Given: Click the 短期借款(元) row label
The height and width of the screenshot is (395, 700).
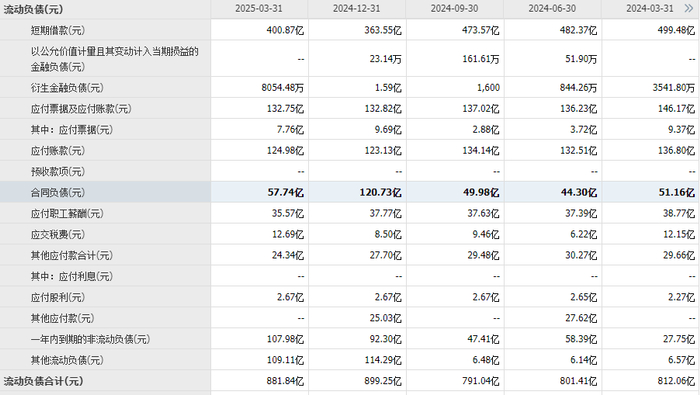Looking at the screenshot, I should tap(58, 30).
